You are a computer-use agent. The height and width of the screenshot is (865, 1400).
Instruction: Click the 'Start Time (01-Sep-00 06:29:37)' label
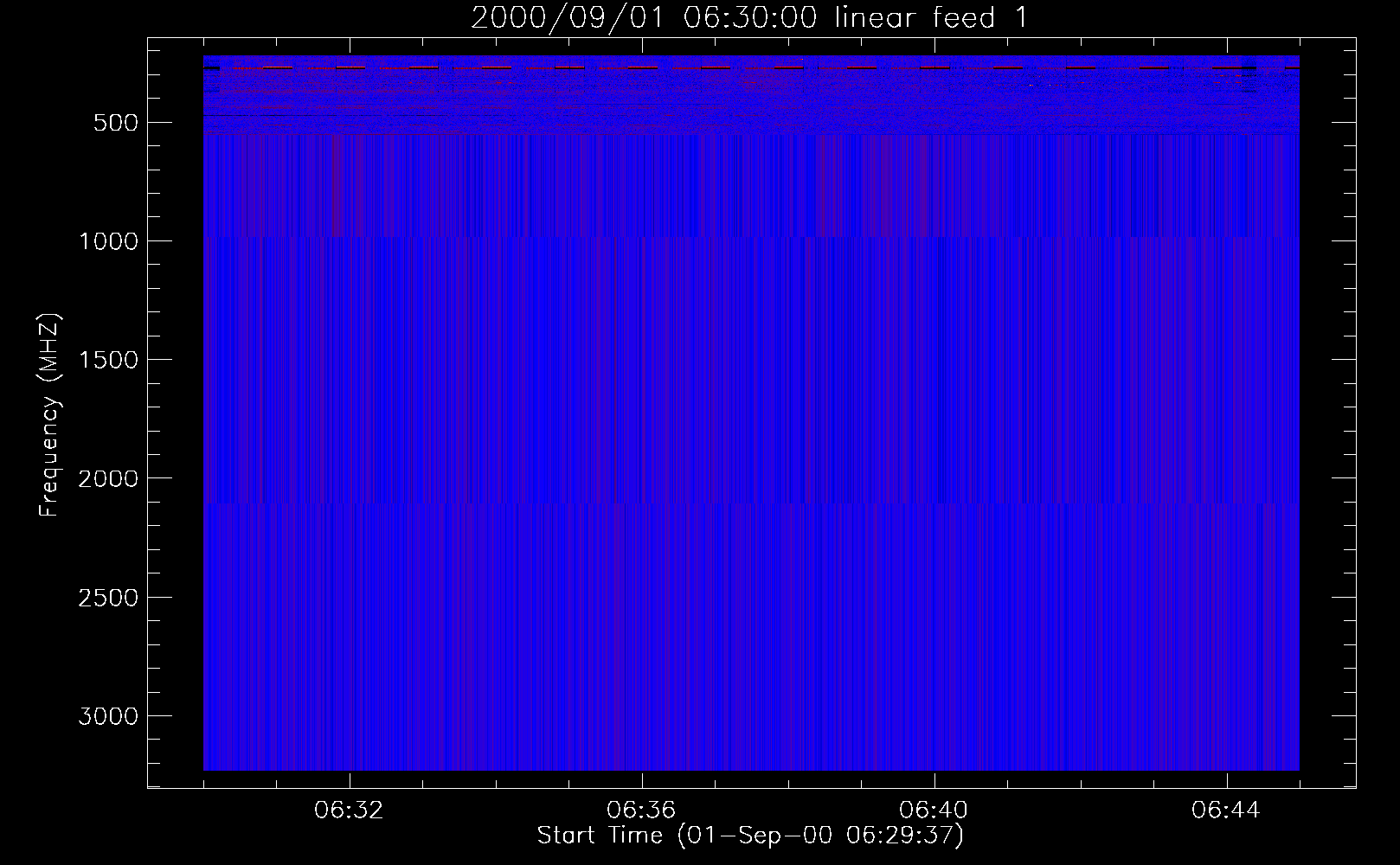point(750,836)
